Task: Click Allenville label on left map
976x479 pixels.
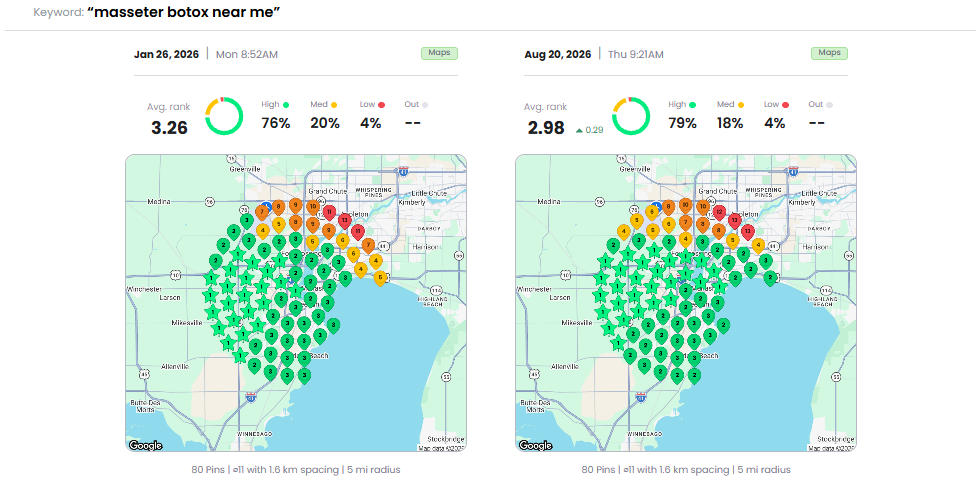Action: [174, 366]
